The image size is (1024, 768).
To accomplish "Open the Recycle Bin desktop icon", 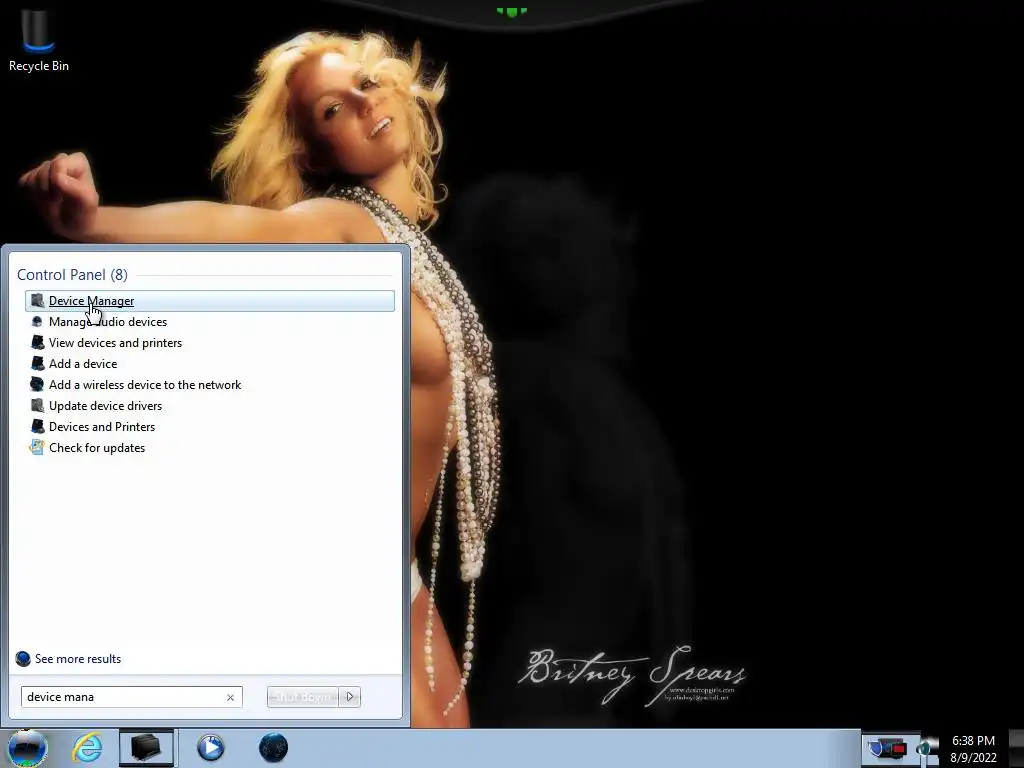I will point(39,40).
